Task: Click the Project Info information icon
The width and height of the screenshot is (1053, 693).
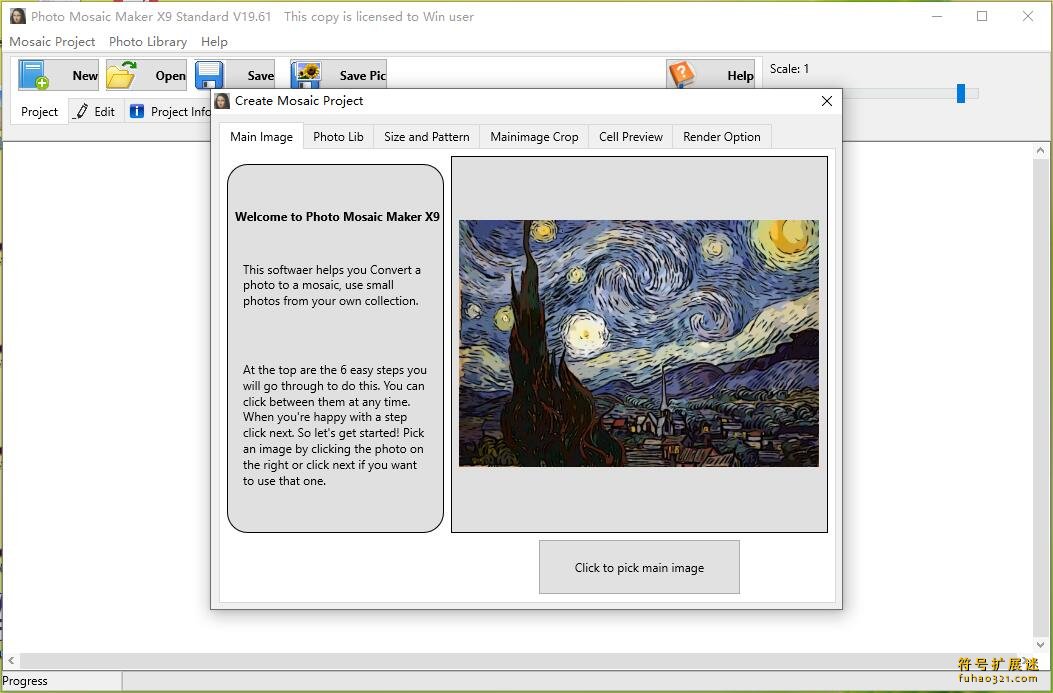Action: click(x=136, y=111)
